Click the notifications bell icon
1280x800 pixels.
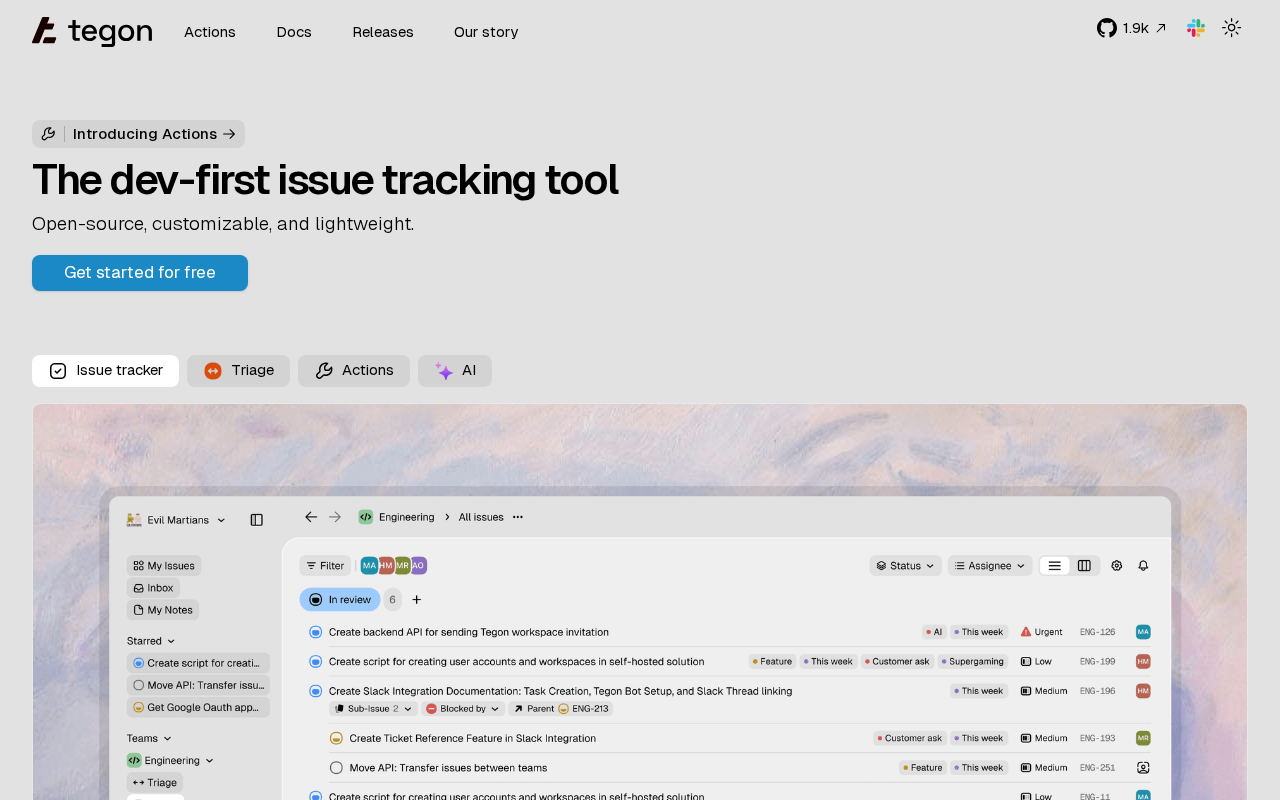click(1143, 566)
